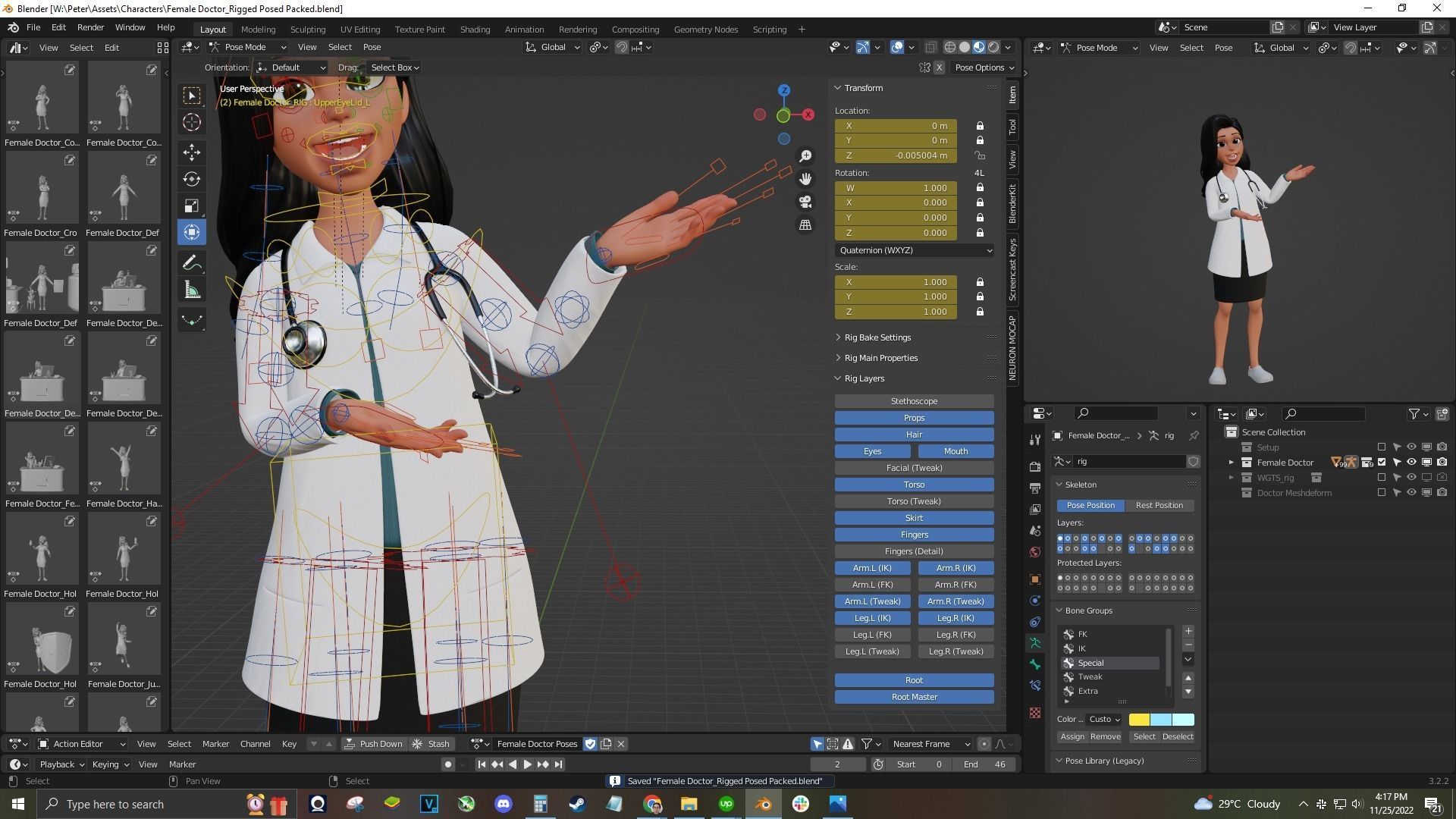Open the Render properties tab icon
Screen dimensions: 1456x819
(1035, 467)
